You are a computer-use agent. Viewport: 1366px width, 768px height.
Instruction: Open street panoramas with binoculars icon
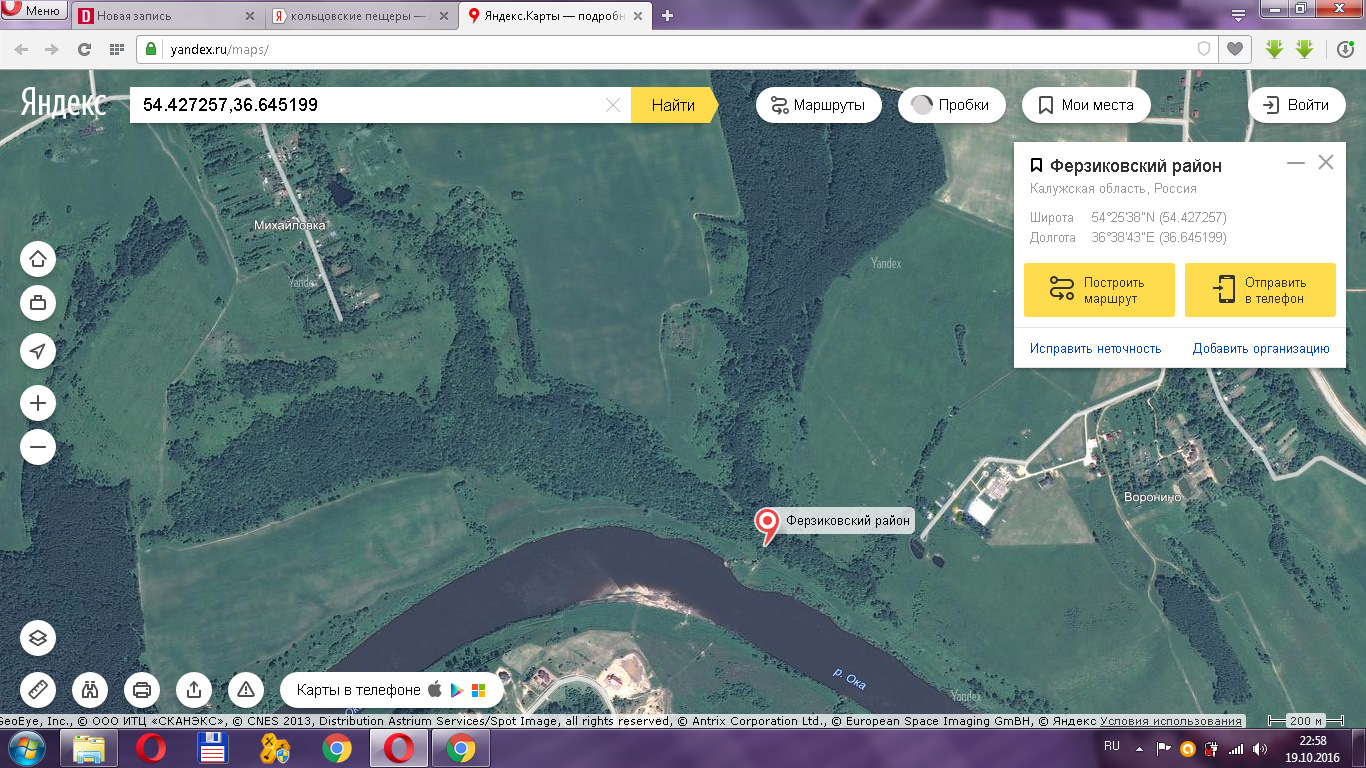pos(90,689)
